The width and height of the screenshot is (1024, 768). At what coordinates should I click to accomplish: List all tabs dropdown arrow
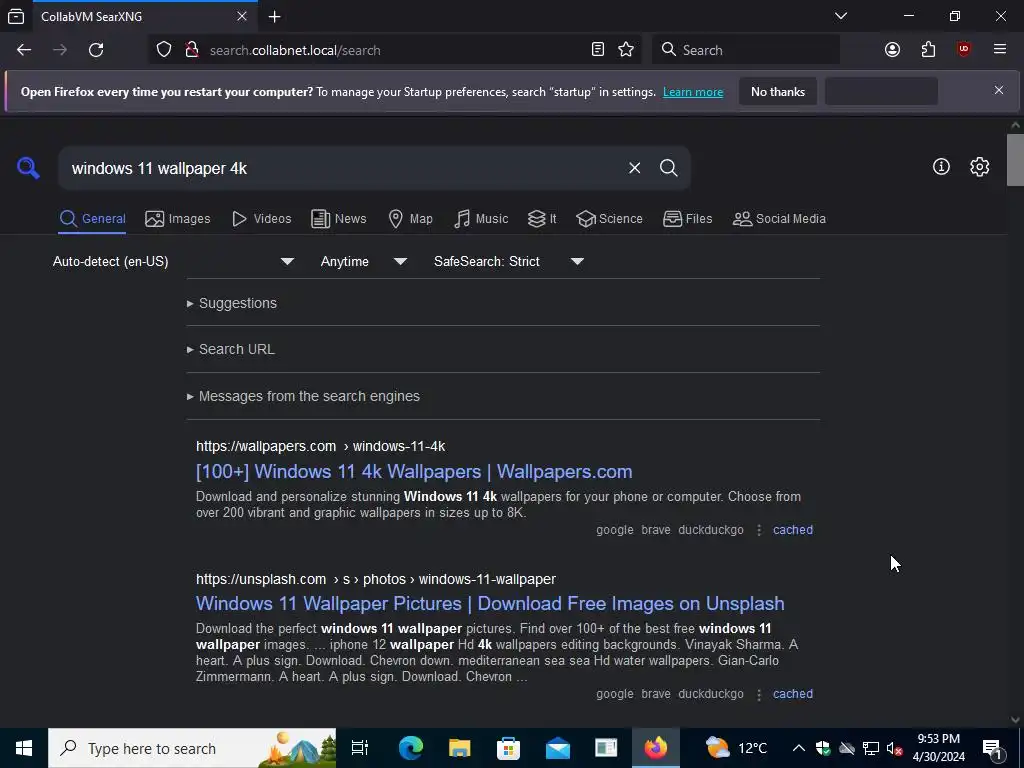pos(841,16)
